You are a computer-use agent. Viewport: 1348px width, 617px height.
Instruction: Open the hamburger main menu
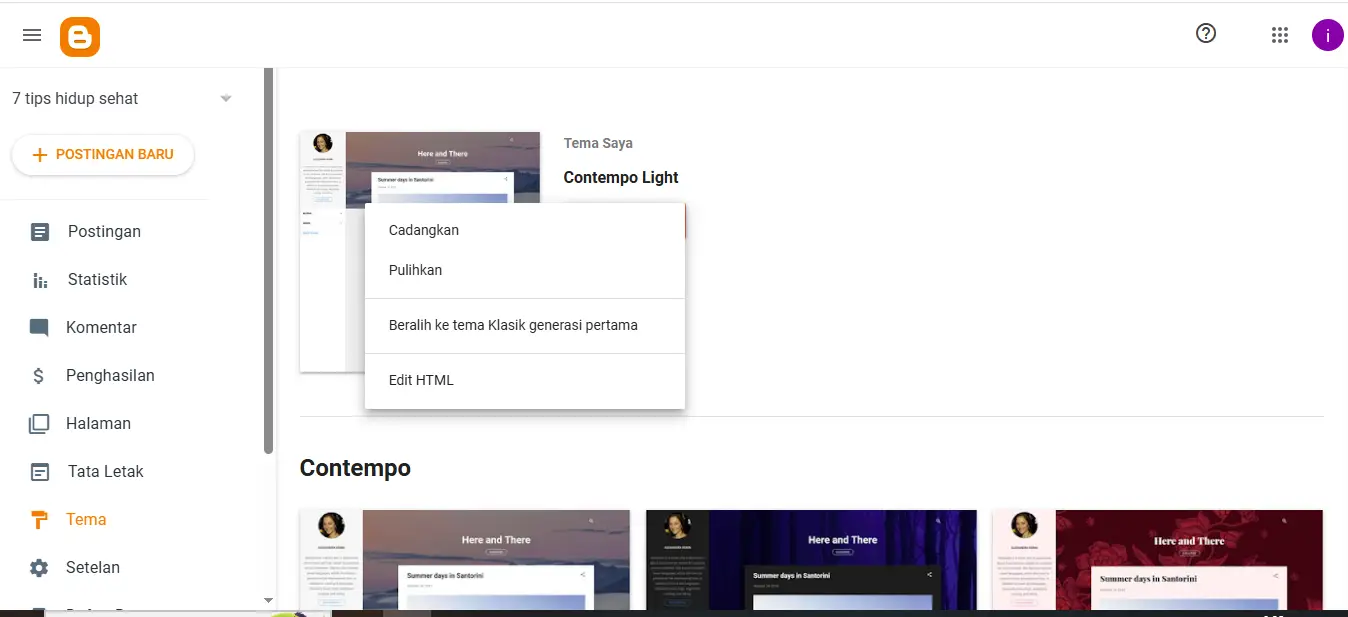pos(32,35)
